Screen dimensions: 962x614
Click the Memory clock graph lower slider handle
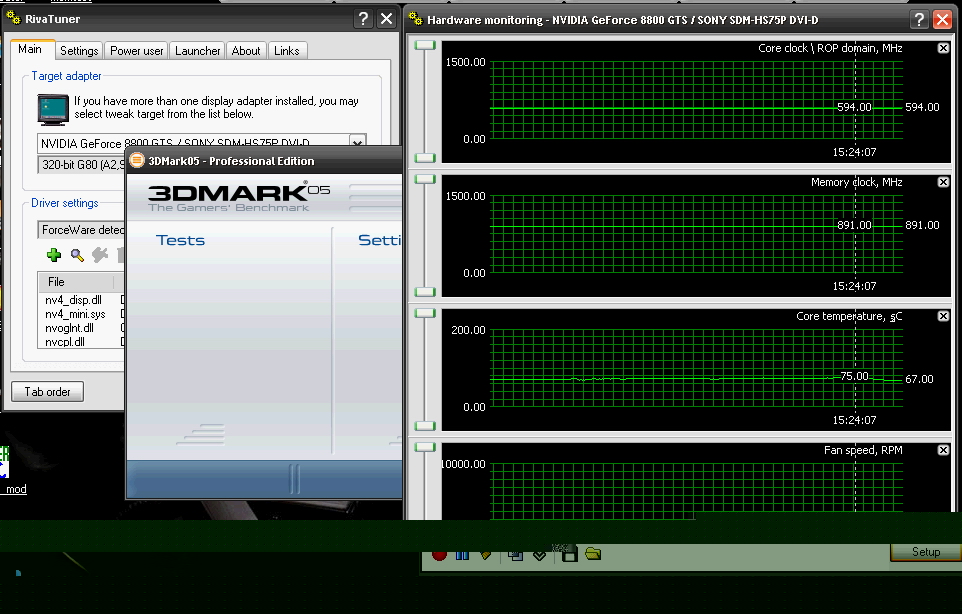(x=425, y=292)
